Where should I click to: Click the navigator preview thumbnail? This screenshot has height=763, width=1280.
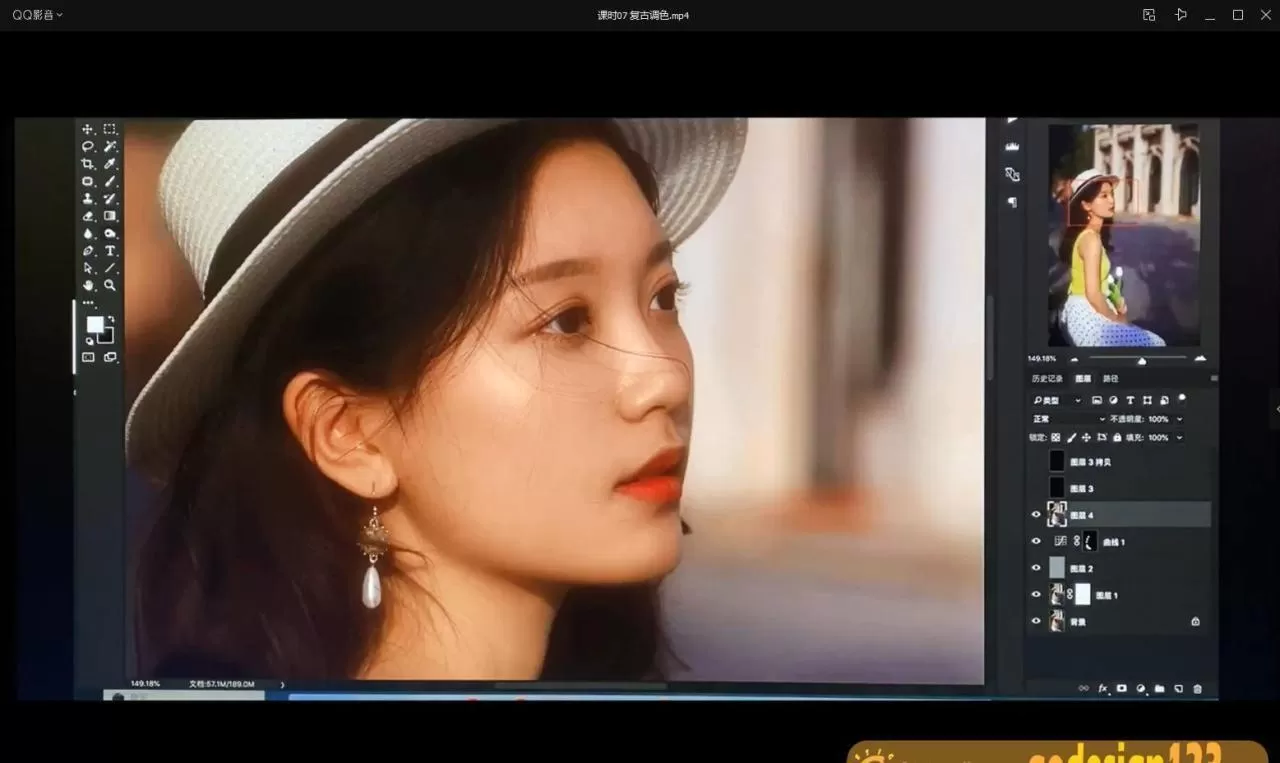[1123, 235]
